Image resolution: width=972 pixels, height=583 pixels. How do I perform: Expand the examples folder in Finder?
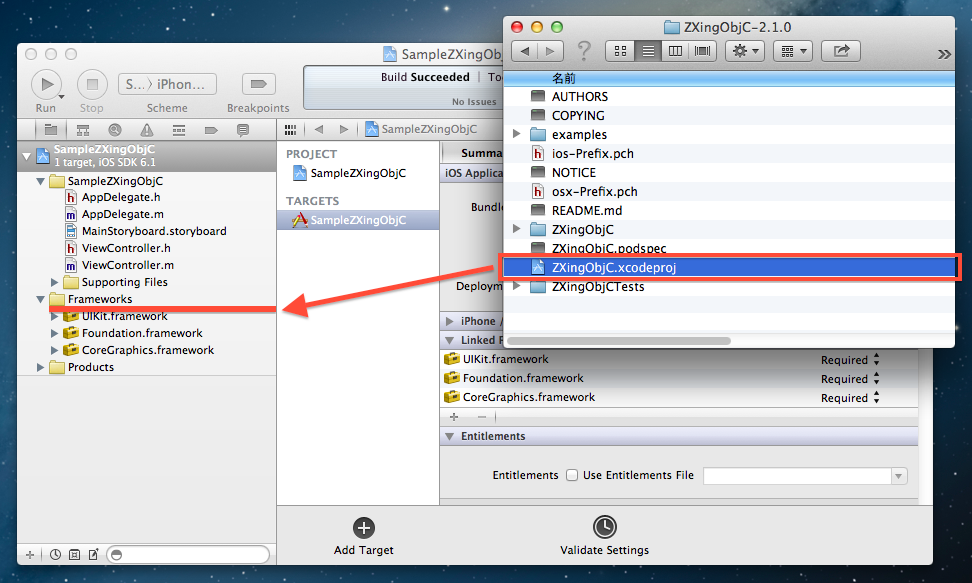pos(516,134)
